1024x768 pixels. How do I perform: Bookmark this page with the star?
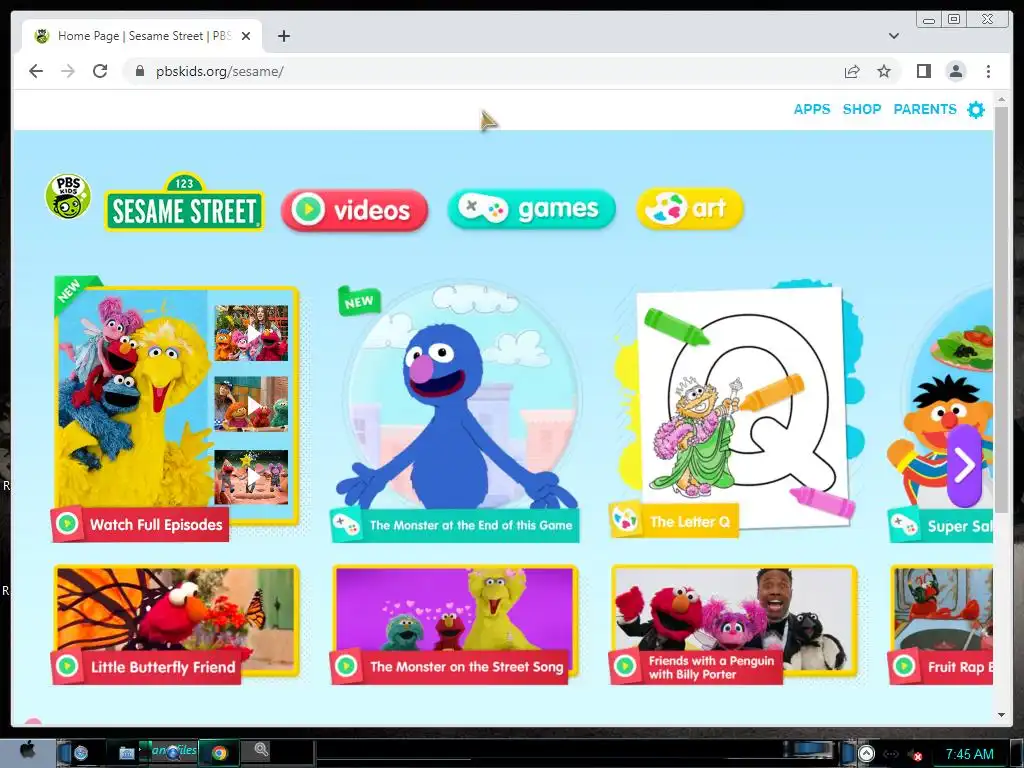click(884, 71)
